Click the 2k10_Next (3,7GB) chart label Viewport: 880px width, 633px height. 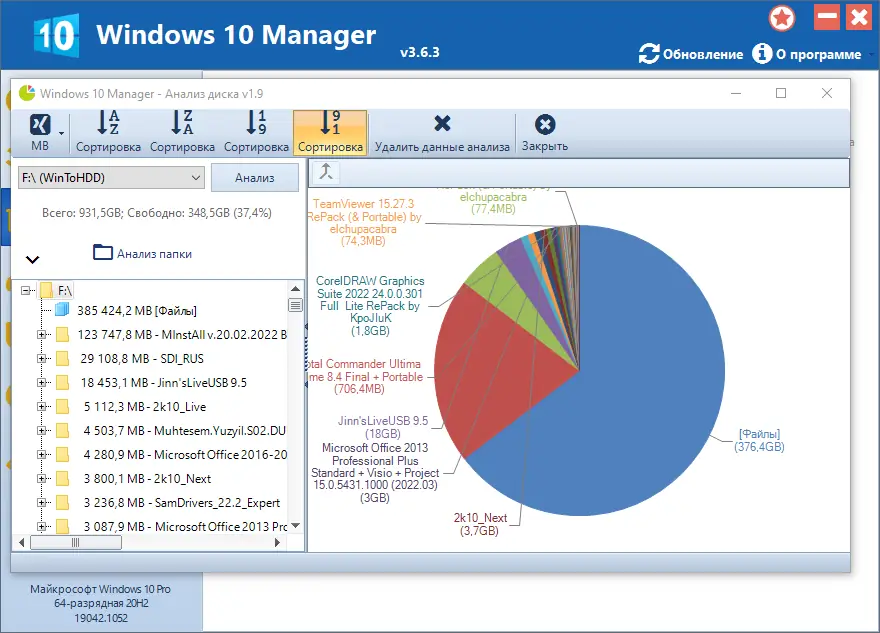point(480,524)
